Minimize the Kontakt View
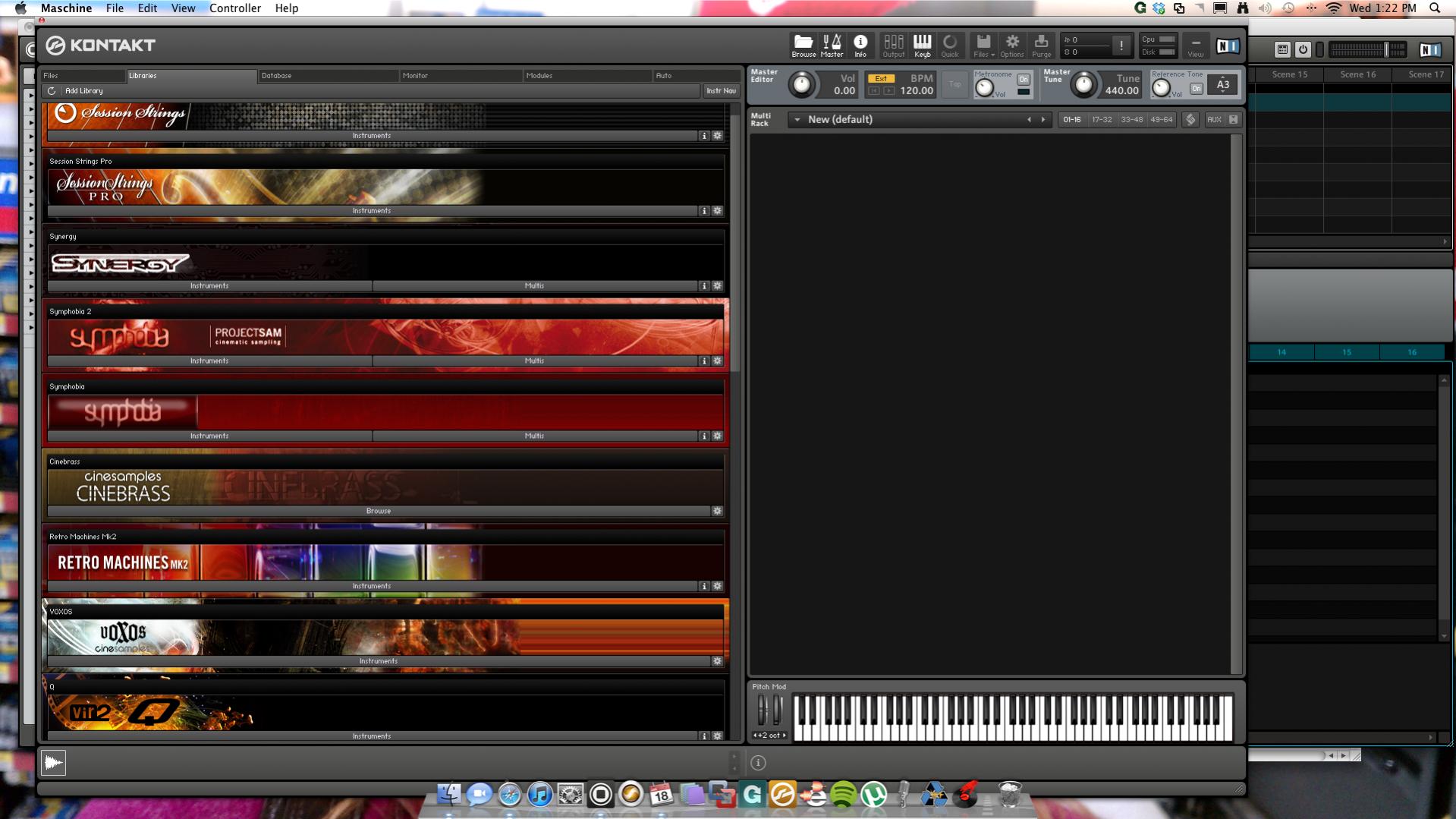The width and height of the screenshot is (1456, 819). tap(1196, 46)
